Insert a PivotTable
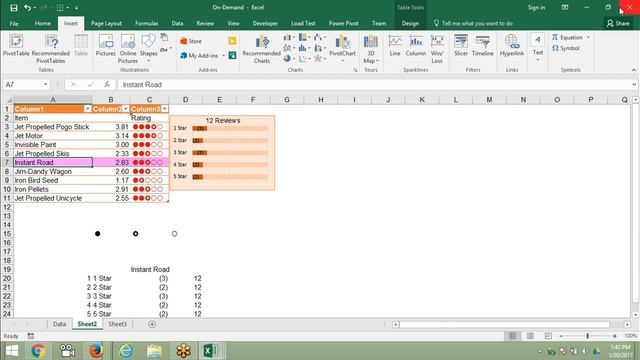Viewport: 640px width, 360px height. pyautogui.click(x=16, y=45)
